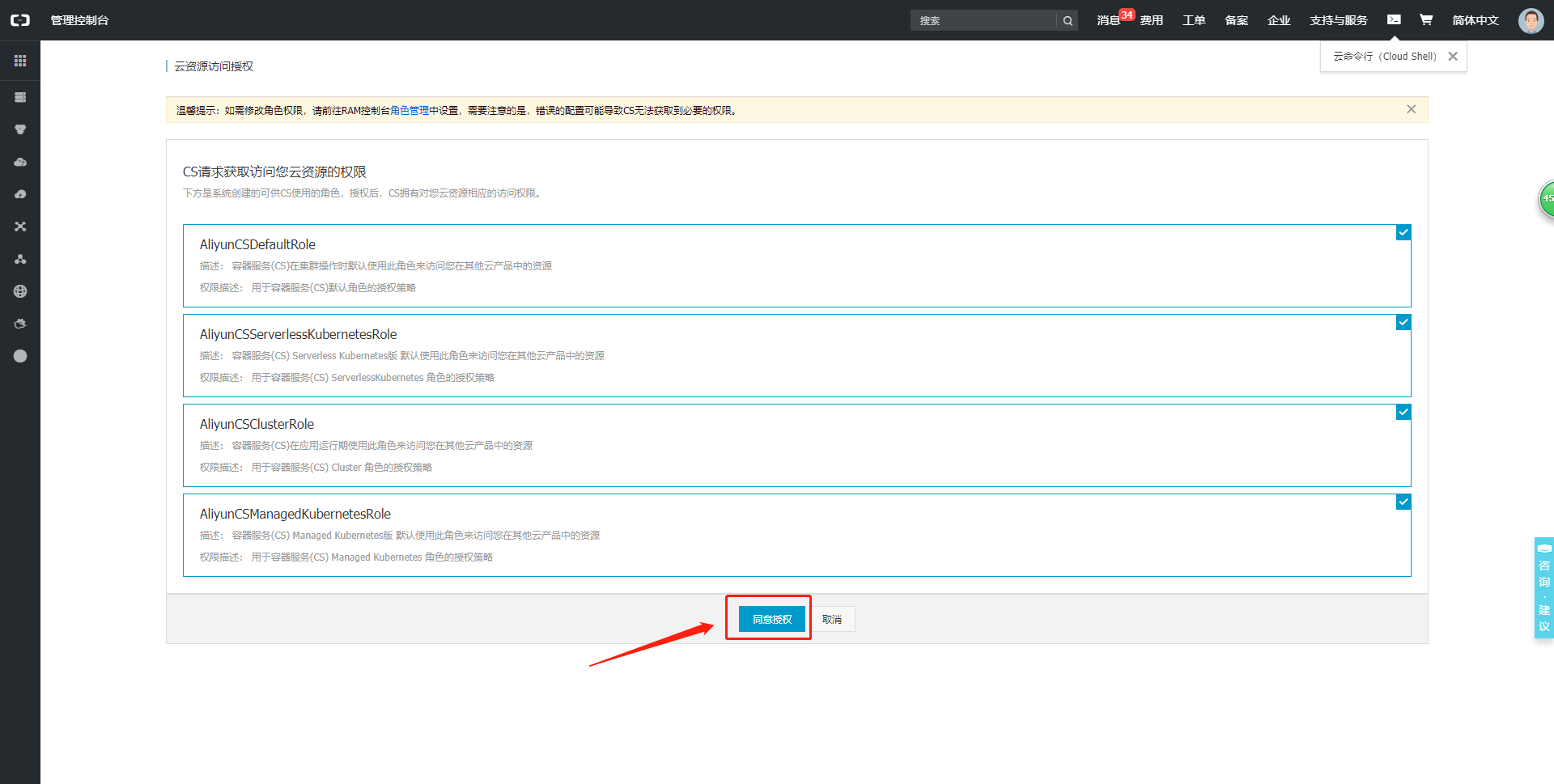Open Cloud Shell terminal icon
The image size is (1554, 784).
coord(1394,19)
